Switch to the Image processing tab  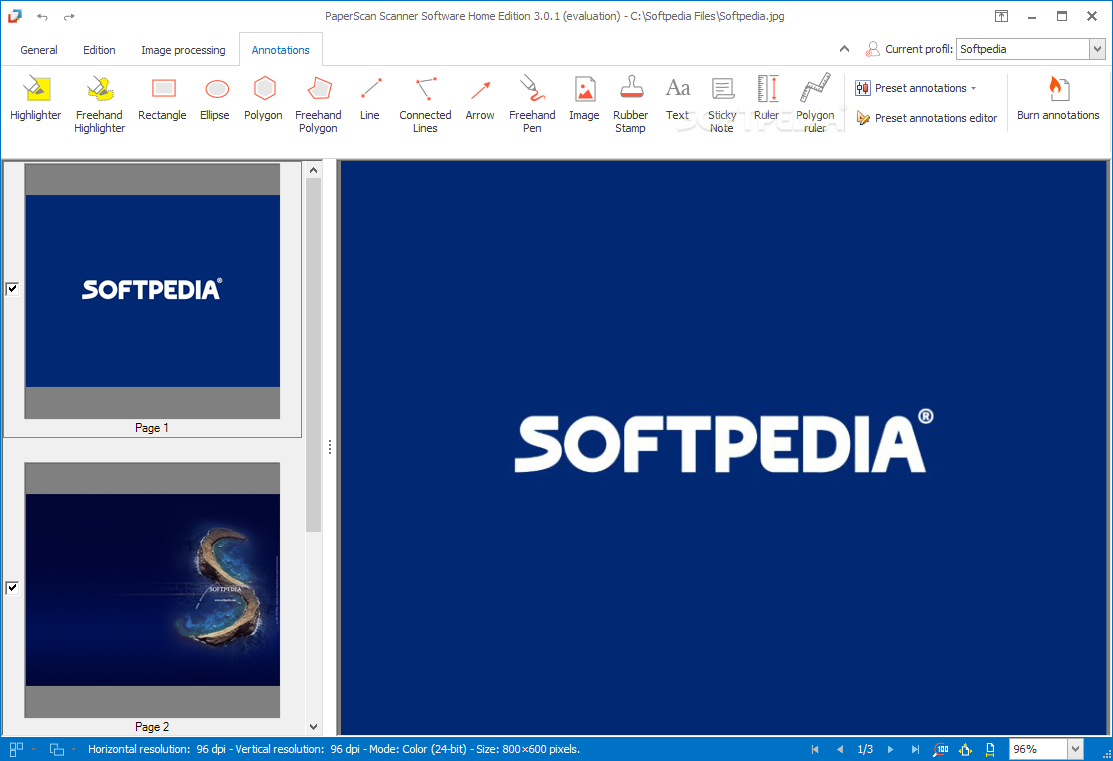tap(183, 50)
